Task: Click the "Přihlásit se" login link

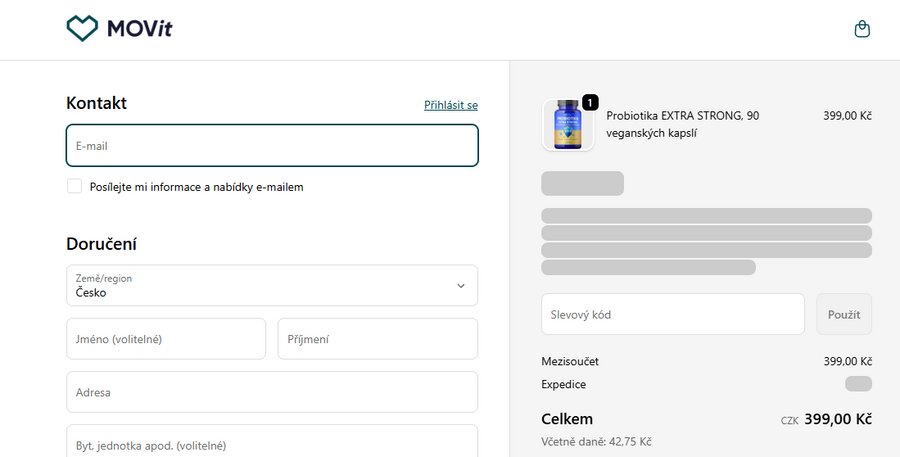Action: point(451,105)
